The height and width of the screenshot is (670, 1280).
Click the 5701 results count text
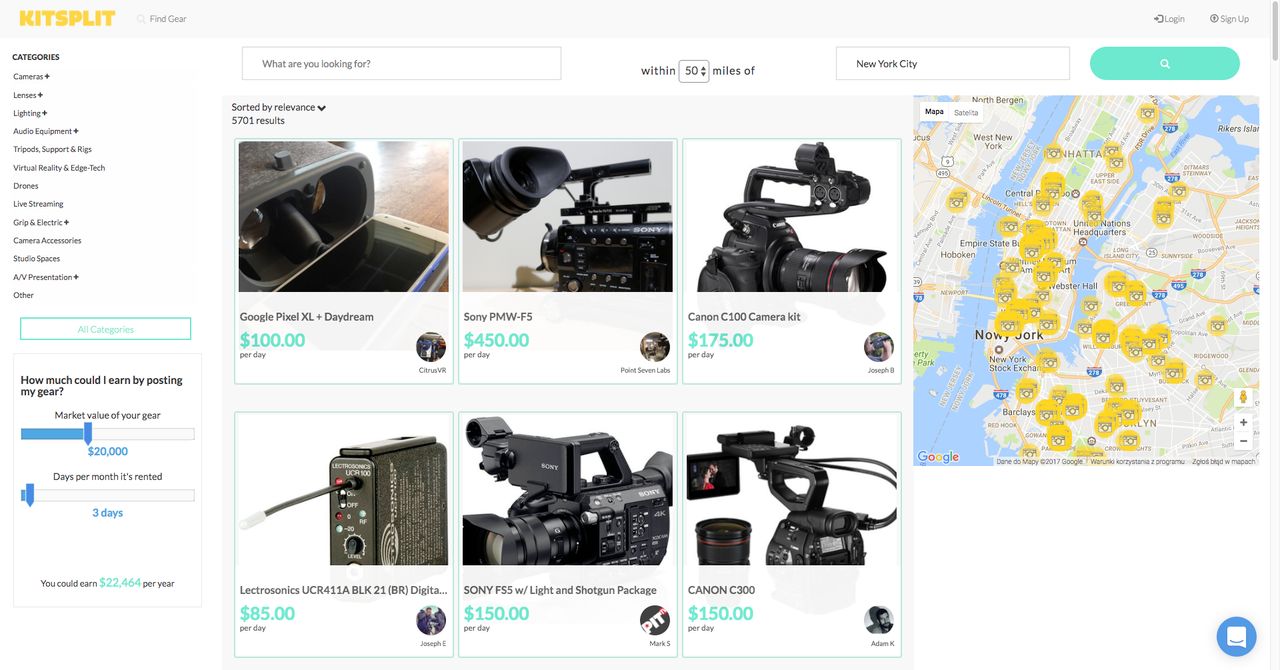tap(258, 121)
